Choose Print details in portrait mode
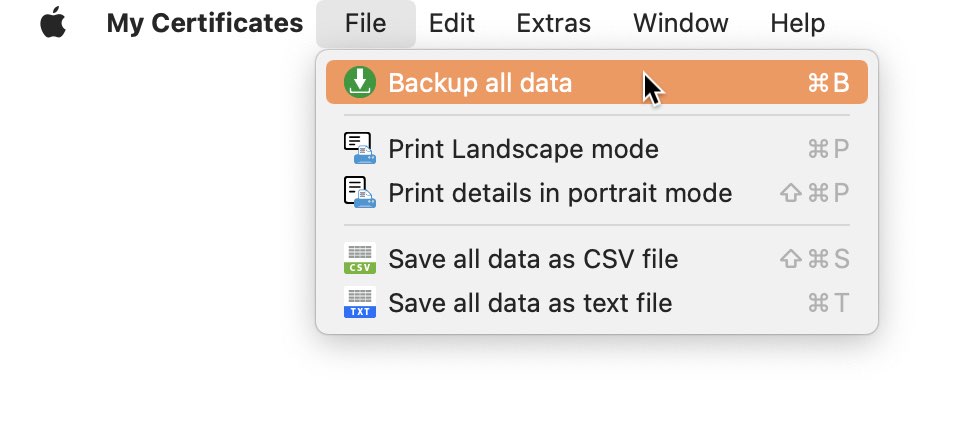 (x=597, y=193)
